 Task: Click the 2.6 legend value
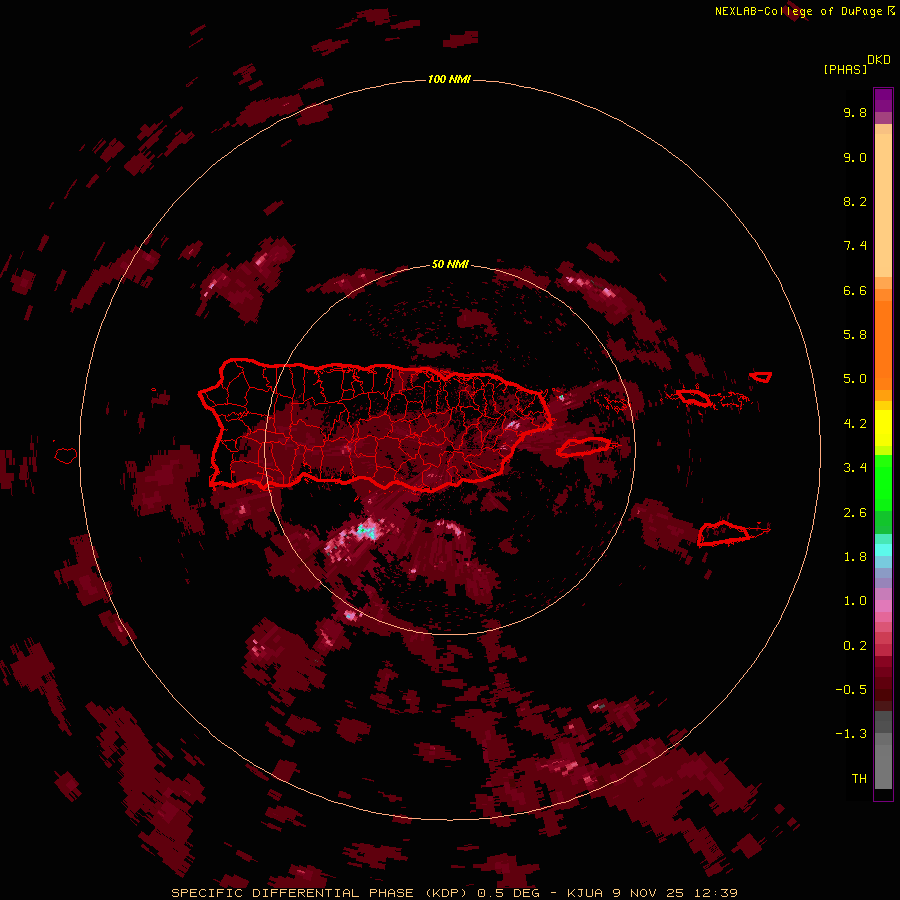click(x=855, y=513)
